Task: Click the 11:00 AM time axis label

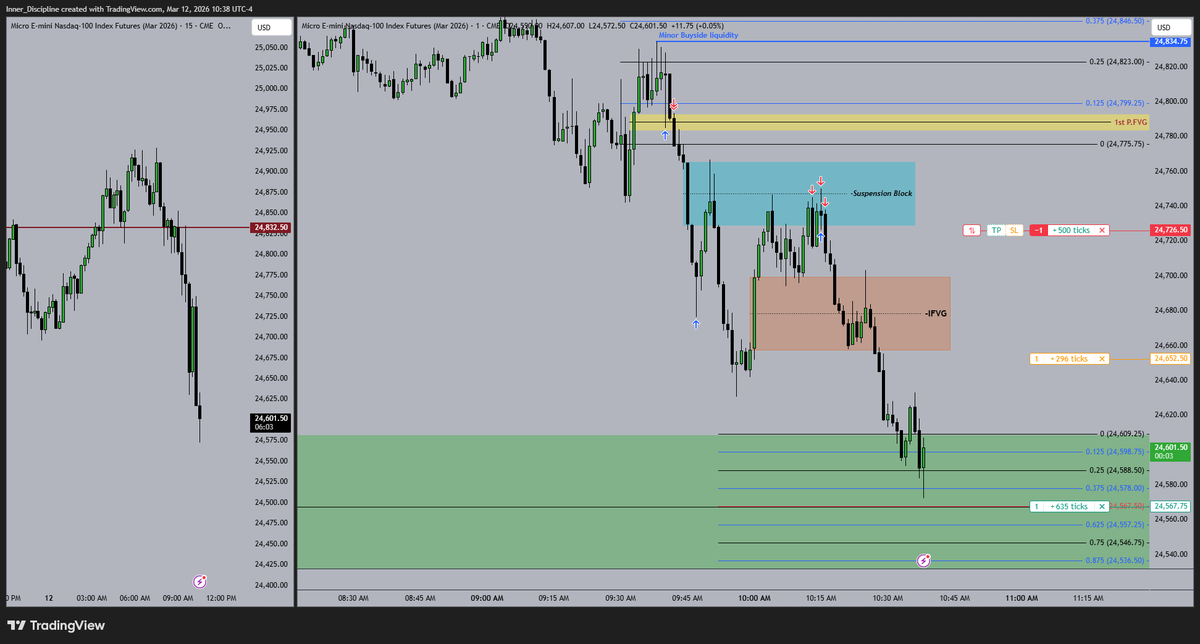Action: click(1021, 598)
